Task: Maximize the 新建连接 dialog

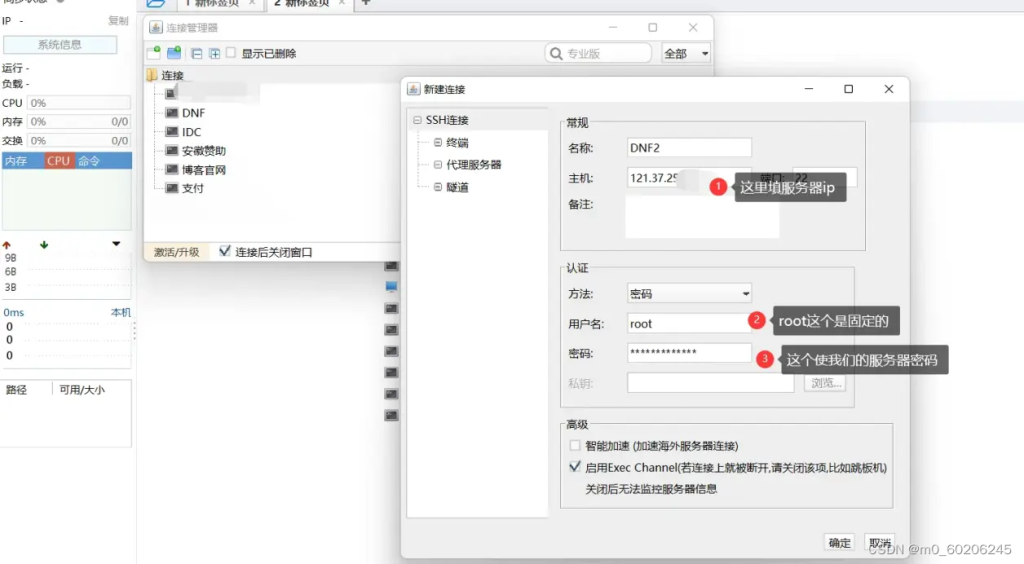Action: tap(848, 89)
